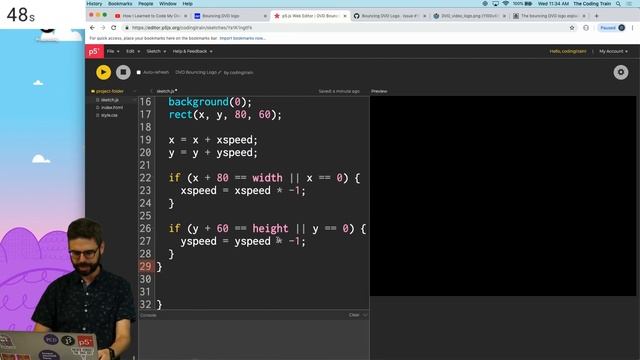
Task: Open the Window menu in the menu bar
Action: [x=168, y=4]
